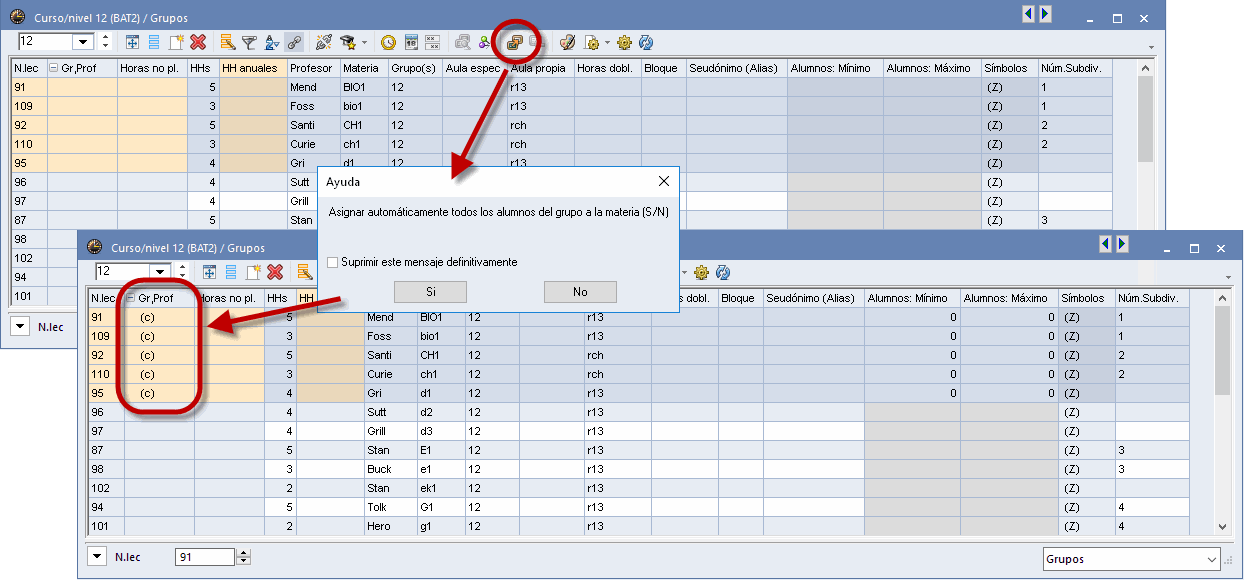Click the colored people icon in back window toolbar
This screenshot has width=1244, height=580.
(x=485, y=42)
